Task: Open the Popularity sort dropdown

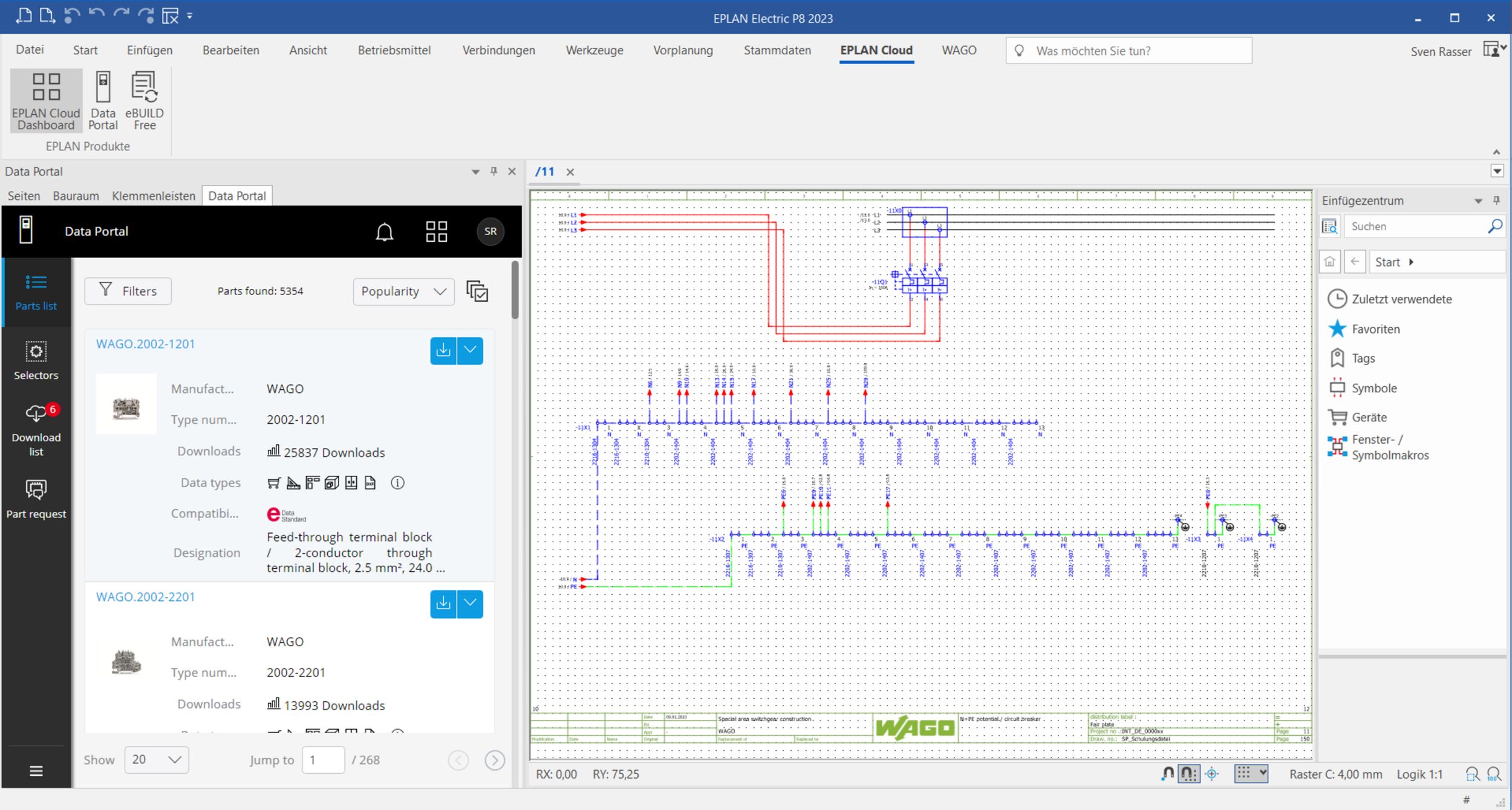Action: (403, 291)
